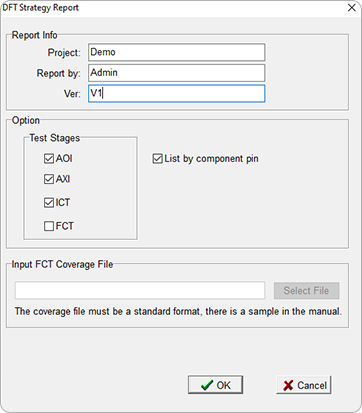Close the DFT Strategy Report dialog
The image size is (362, 413).
click(x=351, y=8)
